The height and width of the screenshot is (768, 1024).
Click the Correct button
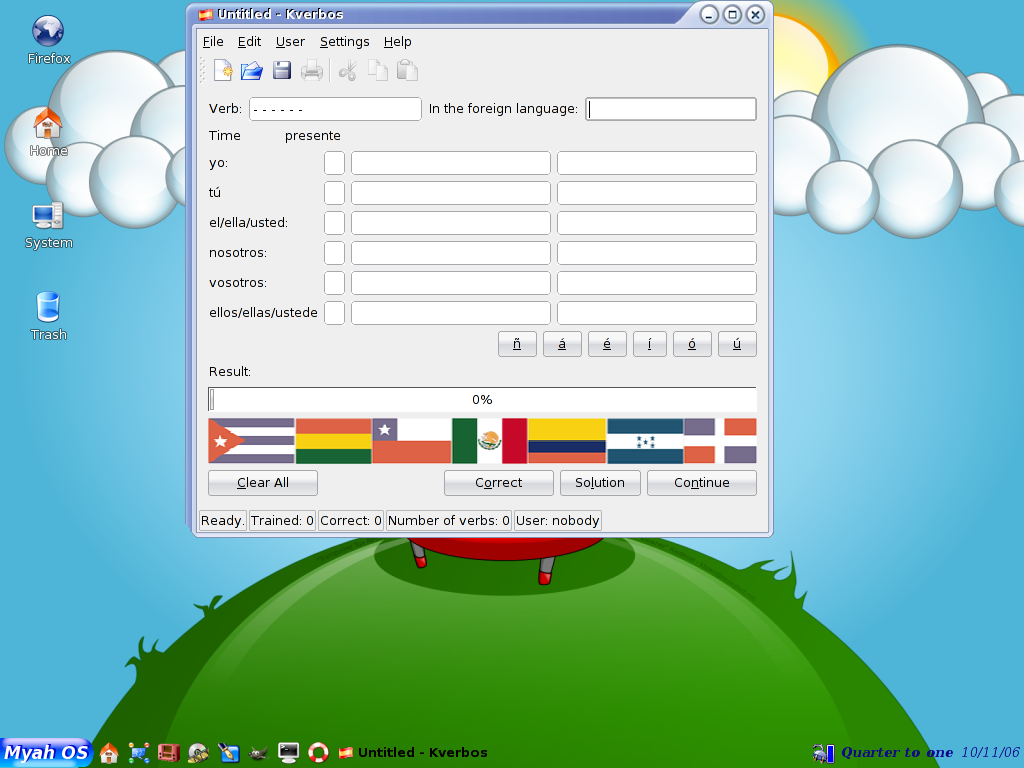(498, 483)
